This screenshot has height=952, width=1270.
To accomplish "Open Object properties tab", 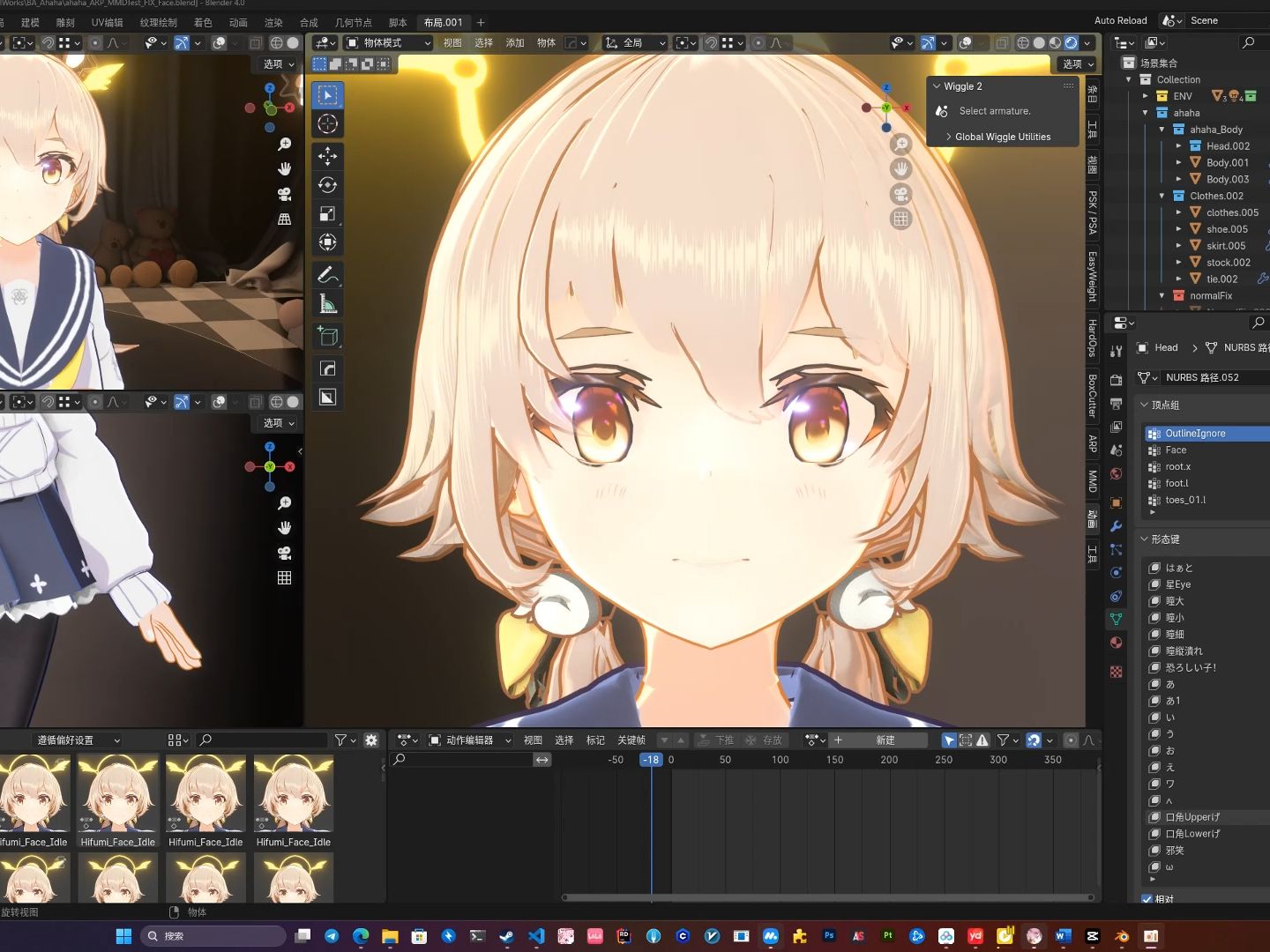I will [1116, 502].
